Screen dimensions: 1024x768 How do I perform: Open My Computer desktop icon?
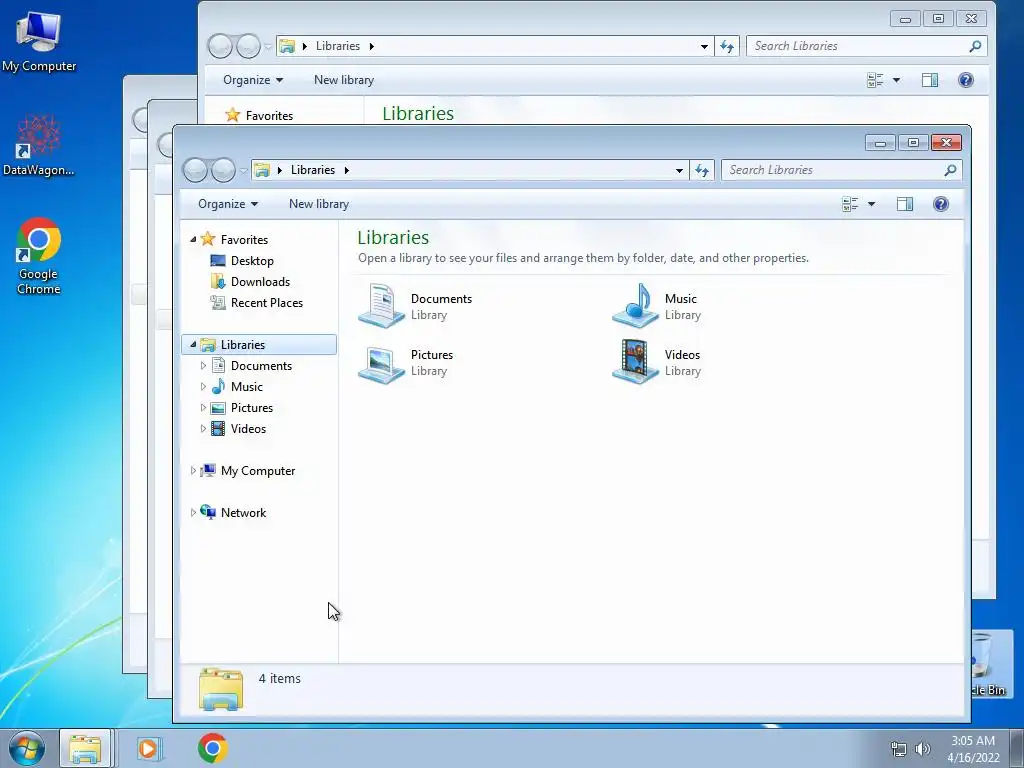tap(39, 41)
